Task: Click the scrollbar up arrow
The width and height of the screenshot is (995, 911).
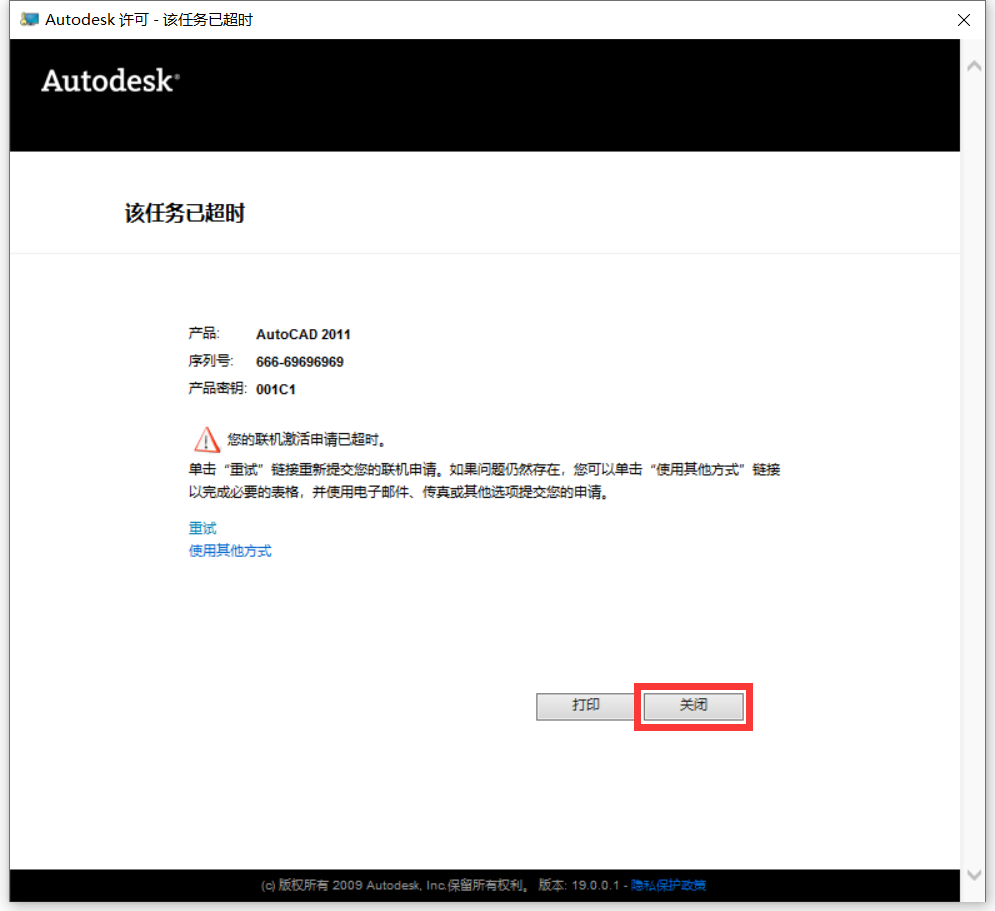Action: [974, 66]
